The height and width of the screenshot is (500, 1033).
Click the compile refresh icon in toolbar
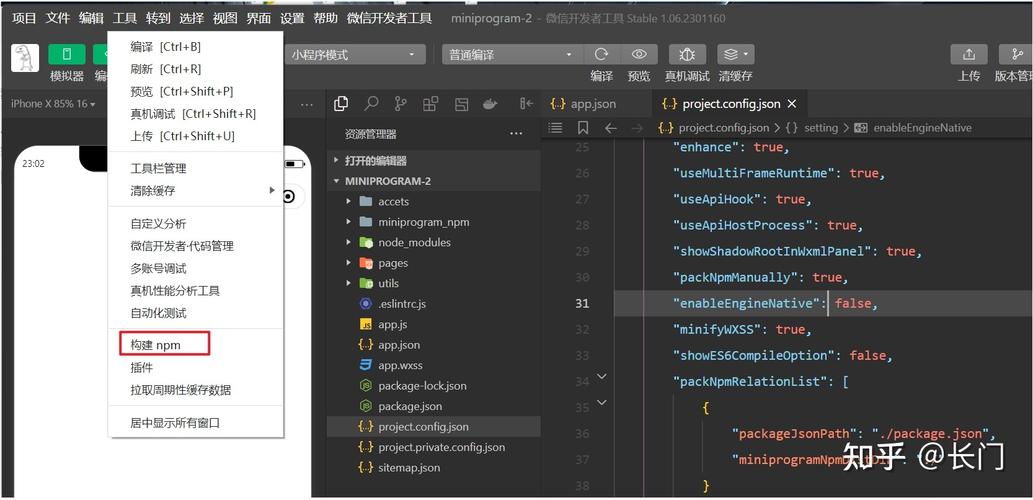click(x=601, y=55)
